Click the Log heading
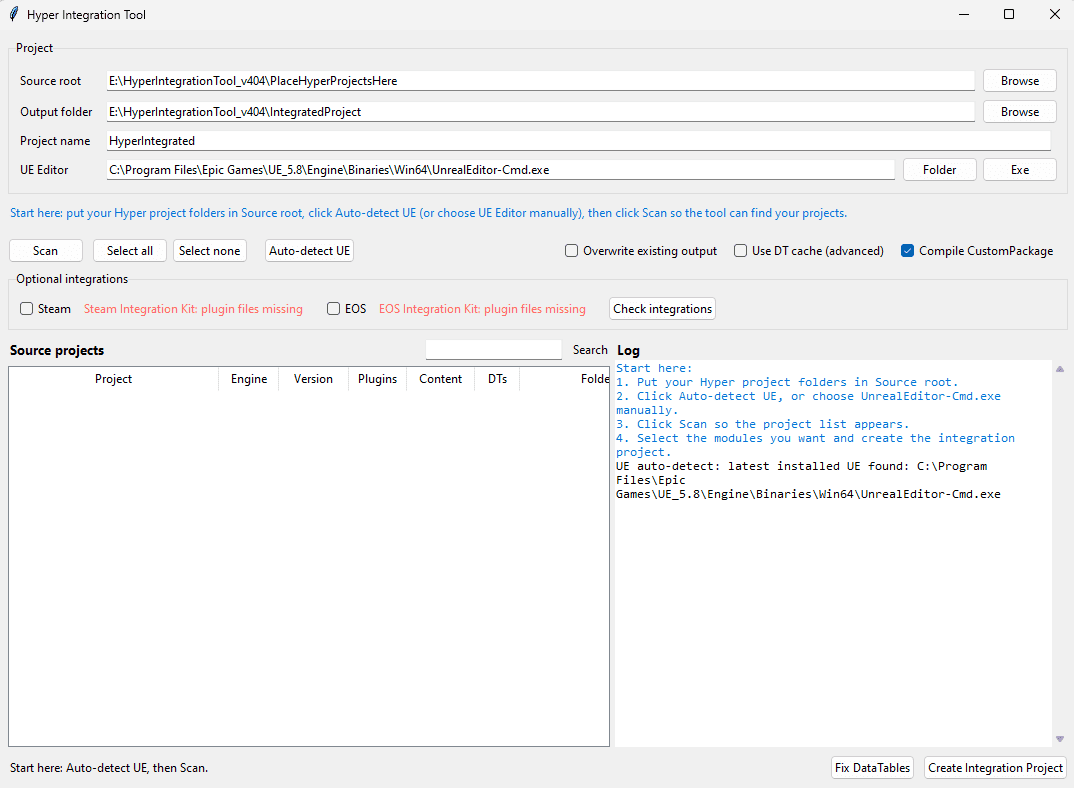This screenshot has width=1074, height=788. coord(628,351)
